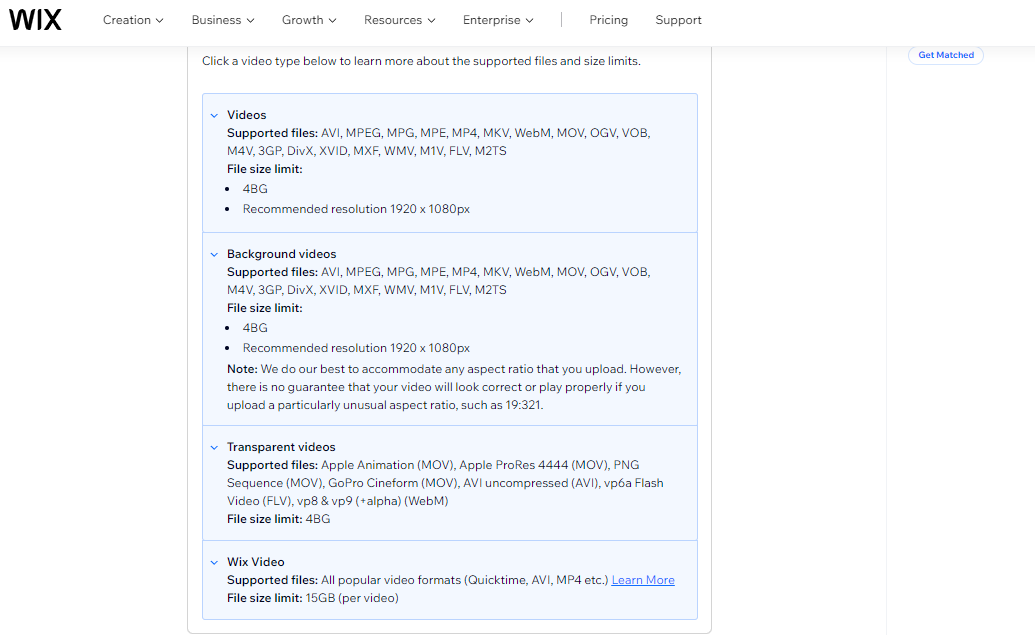
Task: Collapse the Background videos section chevron
Action: coord(214,254)
